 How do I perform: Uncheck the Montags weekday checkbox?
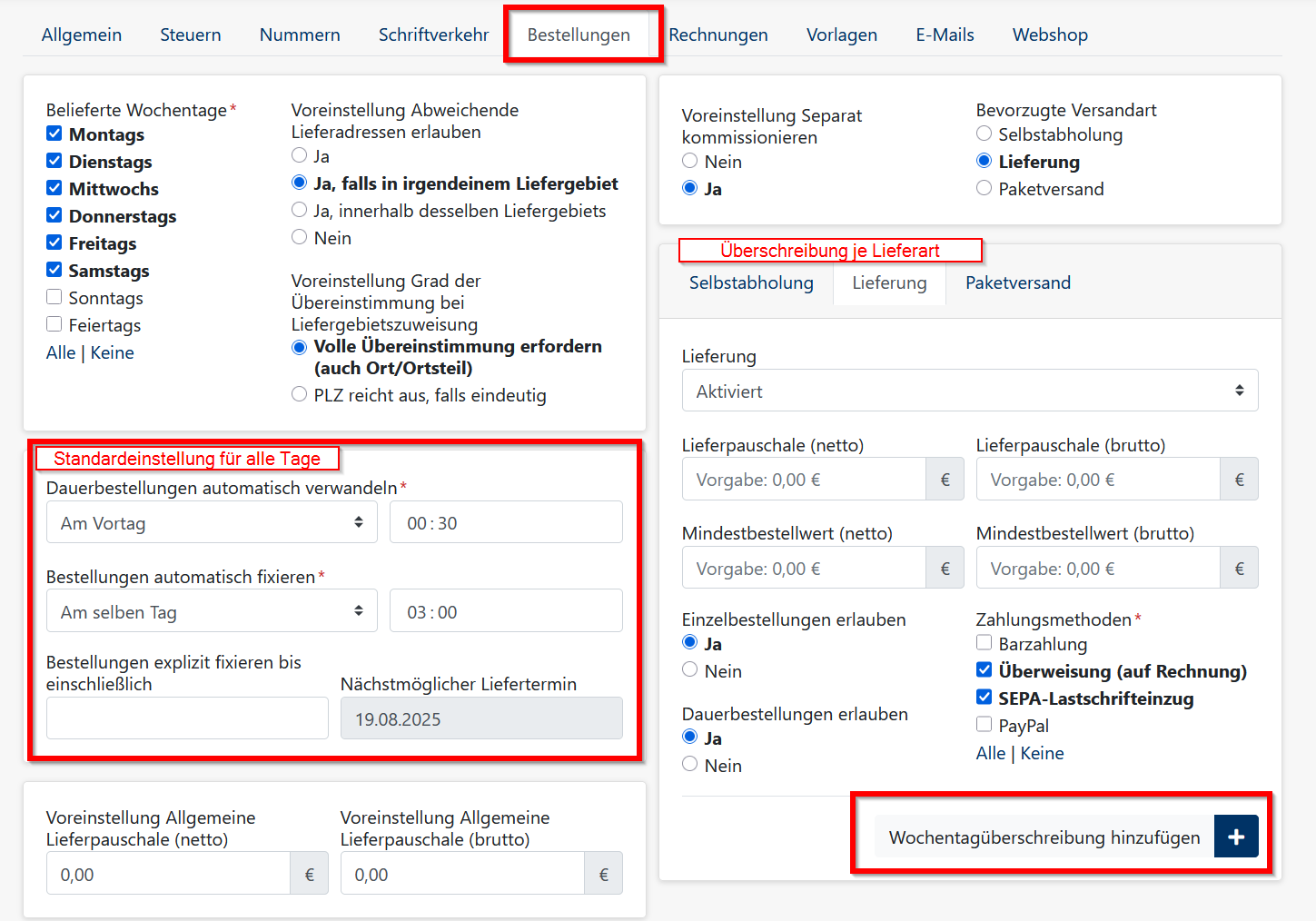tap(54, 134)
